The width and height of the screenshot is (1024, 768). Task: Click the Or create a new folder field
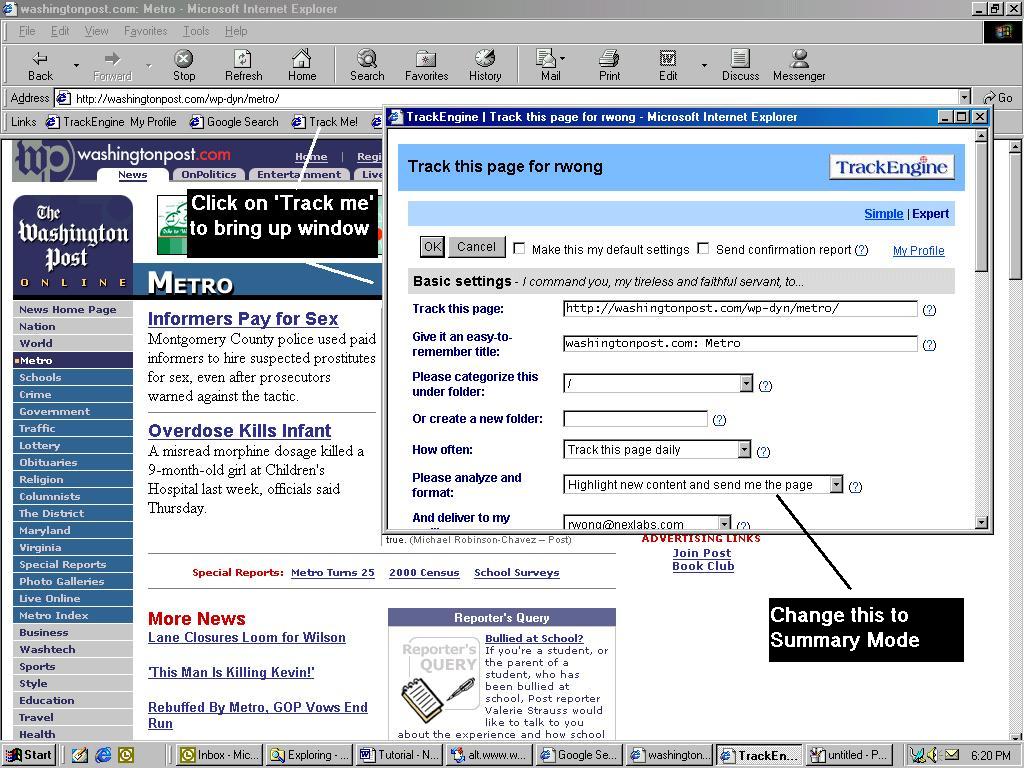(x=635, y=419)
